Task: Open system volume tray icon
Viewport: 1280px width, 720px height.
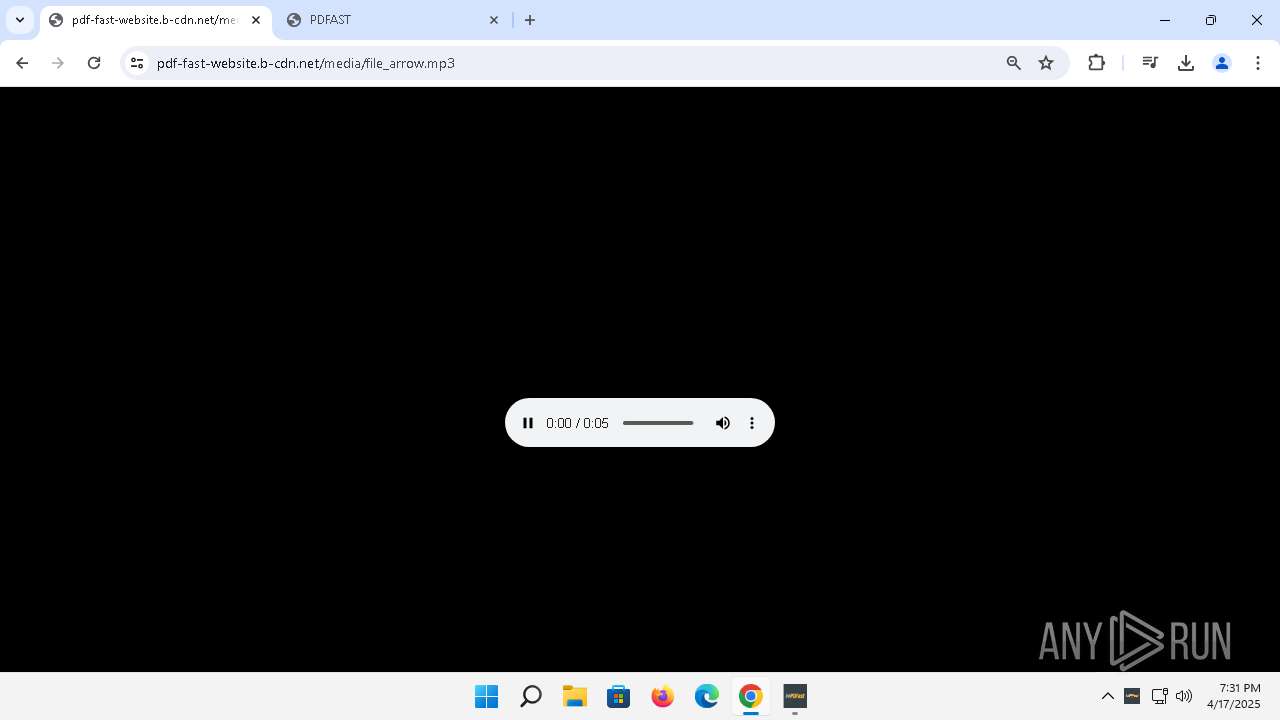Action: point(1185,696)
